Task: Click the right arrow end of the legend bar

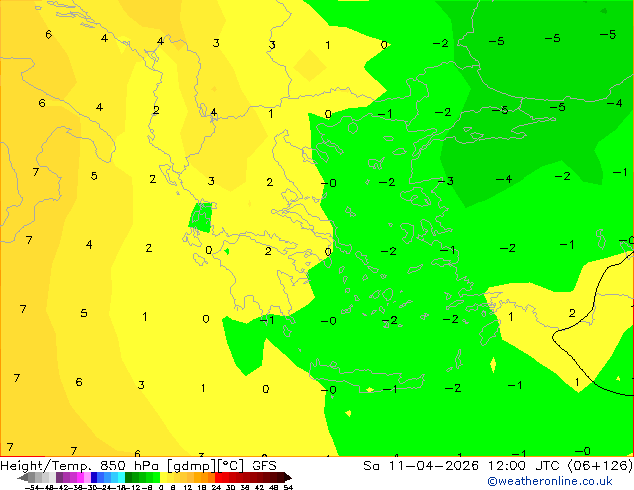Action: click(288, 478)
